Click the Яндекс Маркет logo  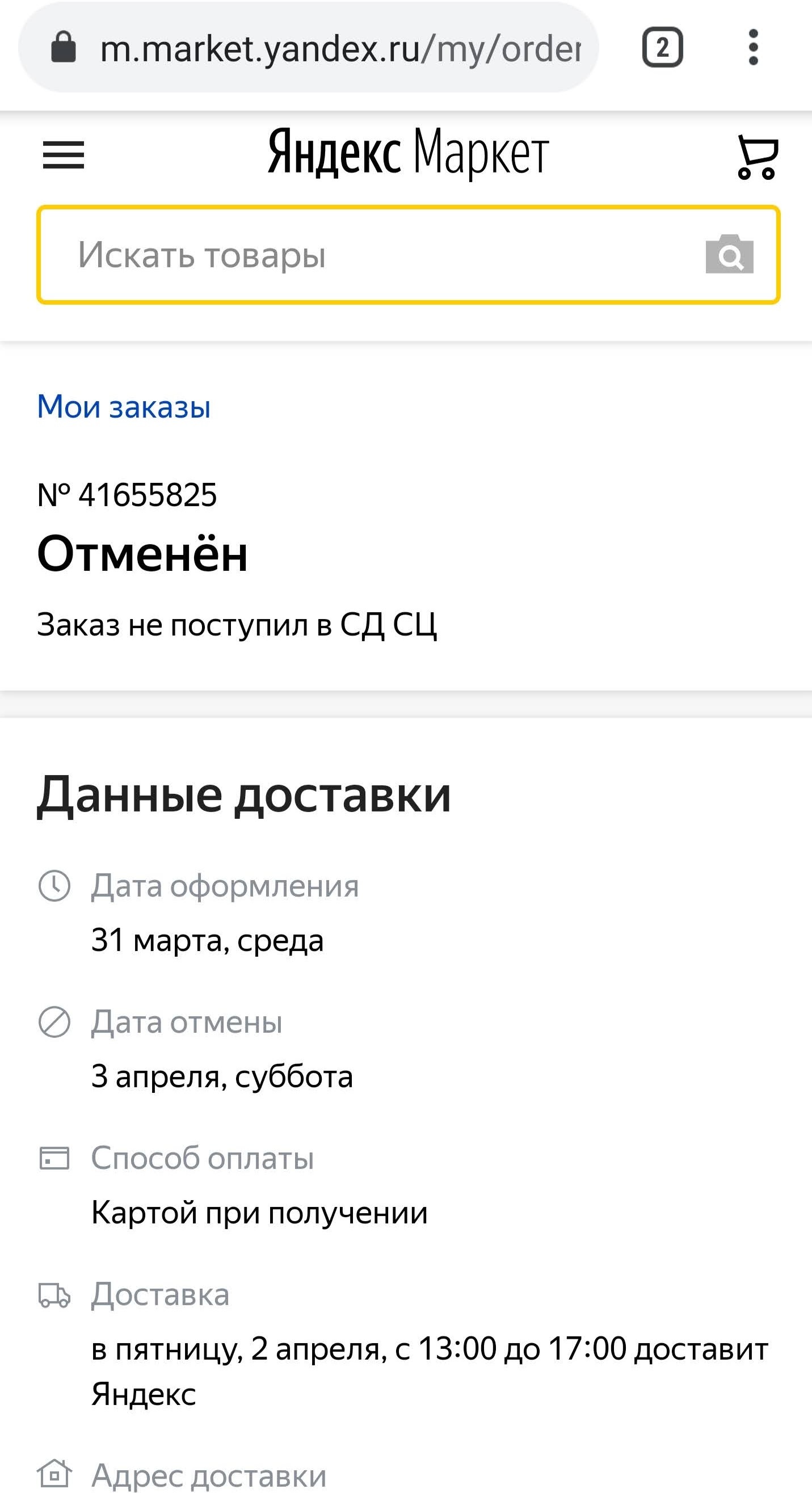(408, 153)
